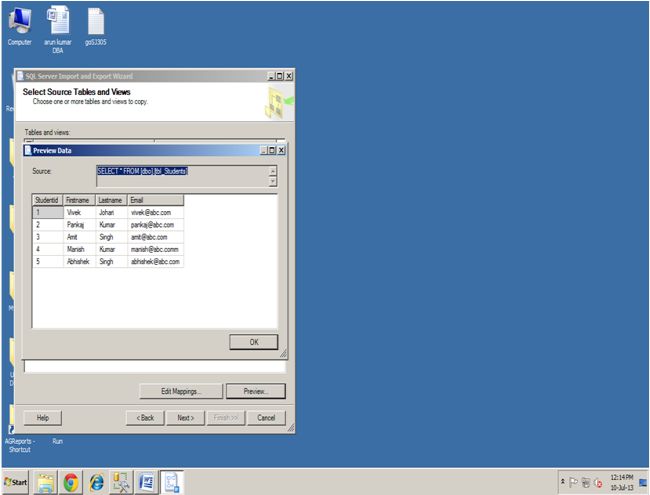Image resolution: width=650 pixels, height=495 pixels.
Task: Open the arun kumar DBA document icon
Action: [58, 29]
